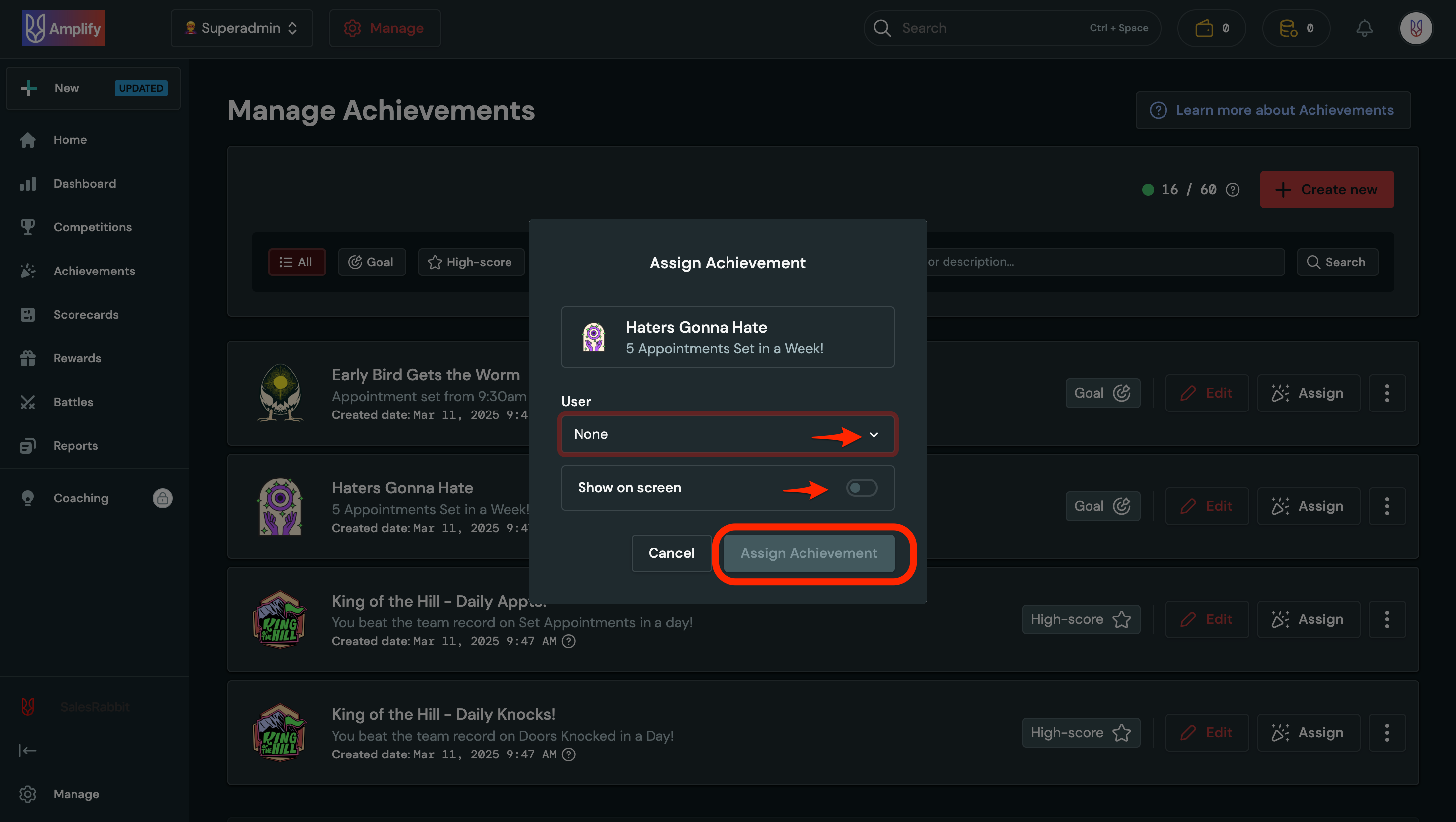Expand the Superadmin account switcher
Image resolution: width=1456 pixels, height=822 pixels.
click(241, 28)
